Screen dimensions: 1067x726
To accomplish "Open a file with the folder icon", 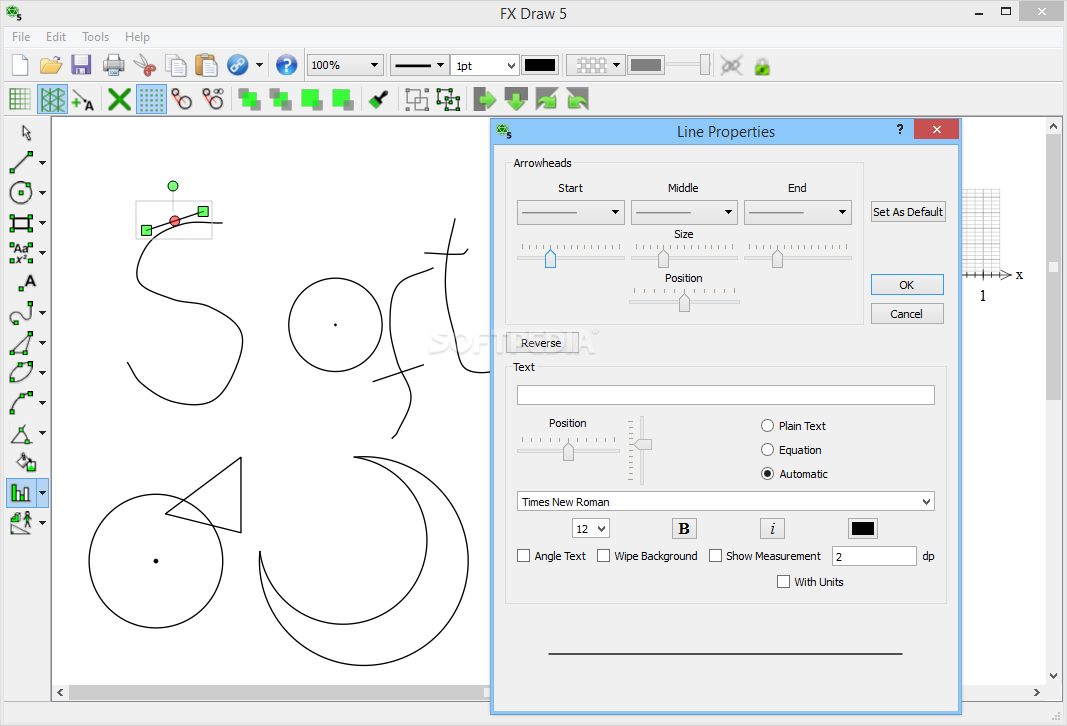I will pyautogui.click(x=51, y=65).
